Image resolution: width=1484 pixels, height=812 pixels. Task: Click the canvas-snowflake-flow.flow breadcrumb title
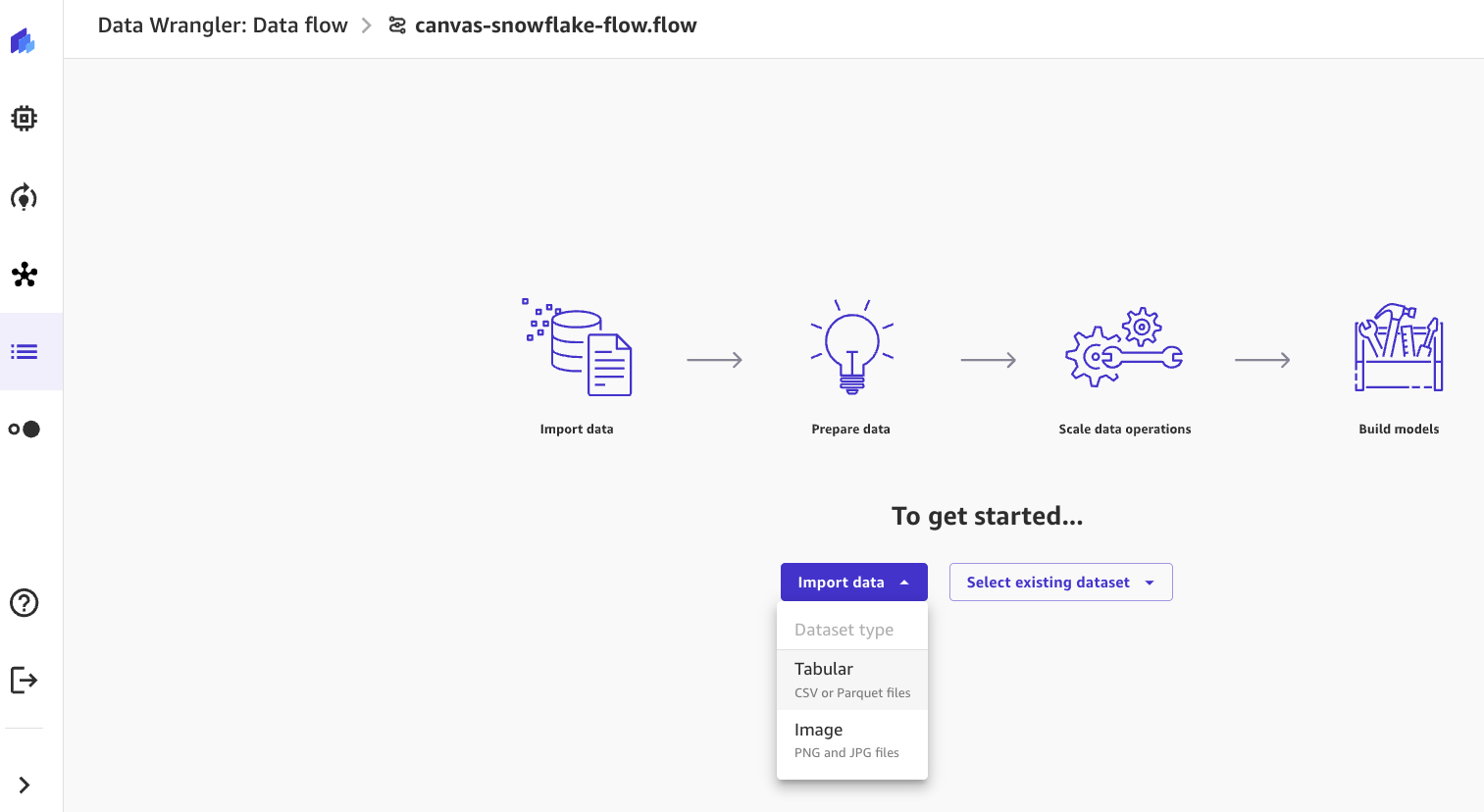[x=556, y=25]
